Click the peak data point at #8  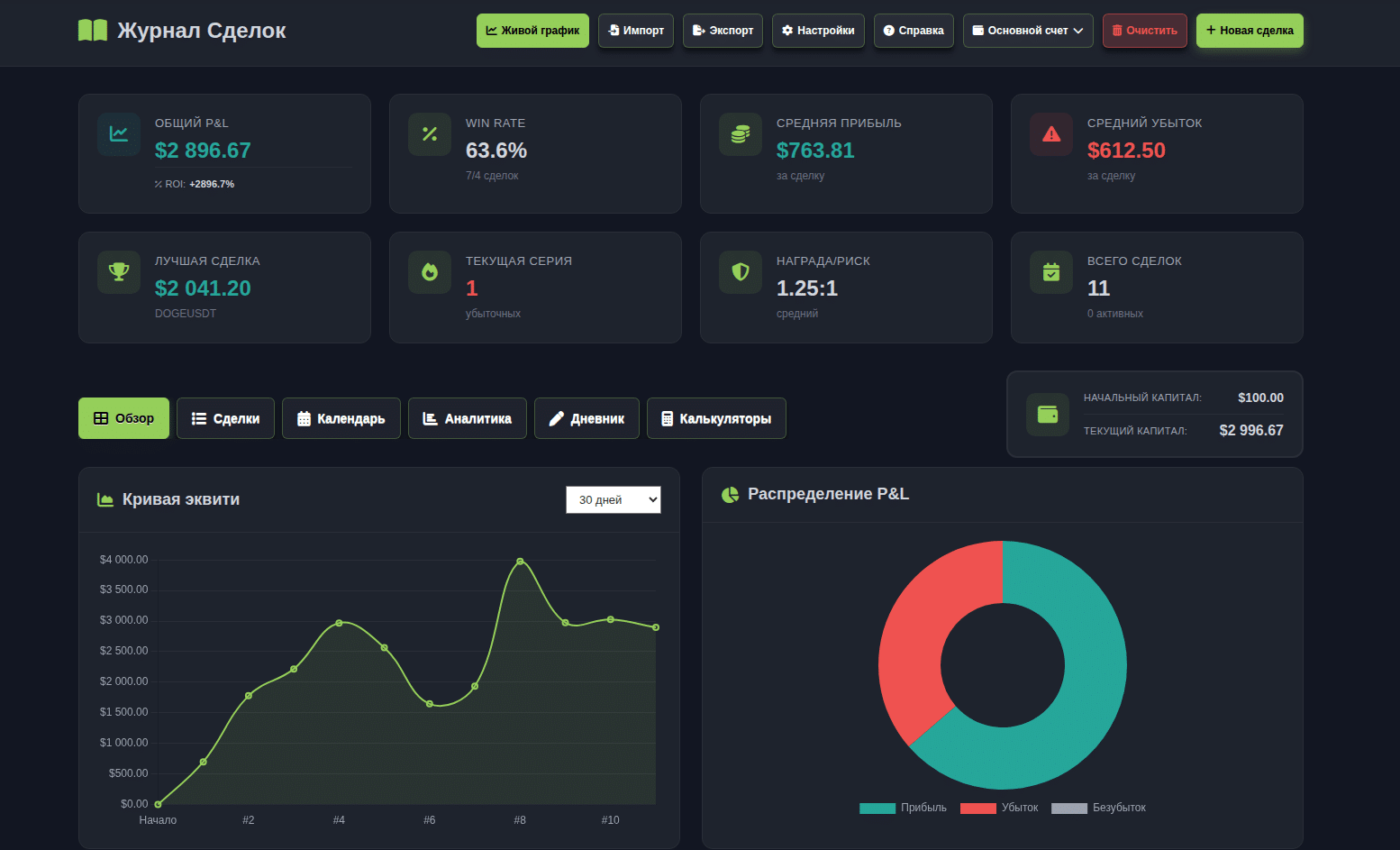520,562
